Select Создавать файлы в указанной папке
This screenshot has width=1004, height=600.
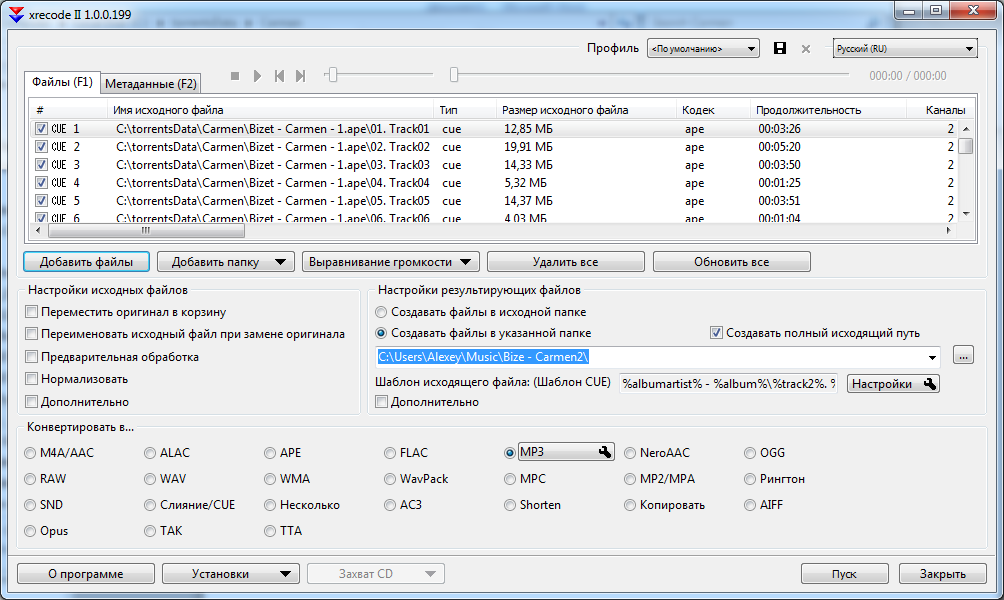(381, 333)
